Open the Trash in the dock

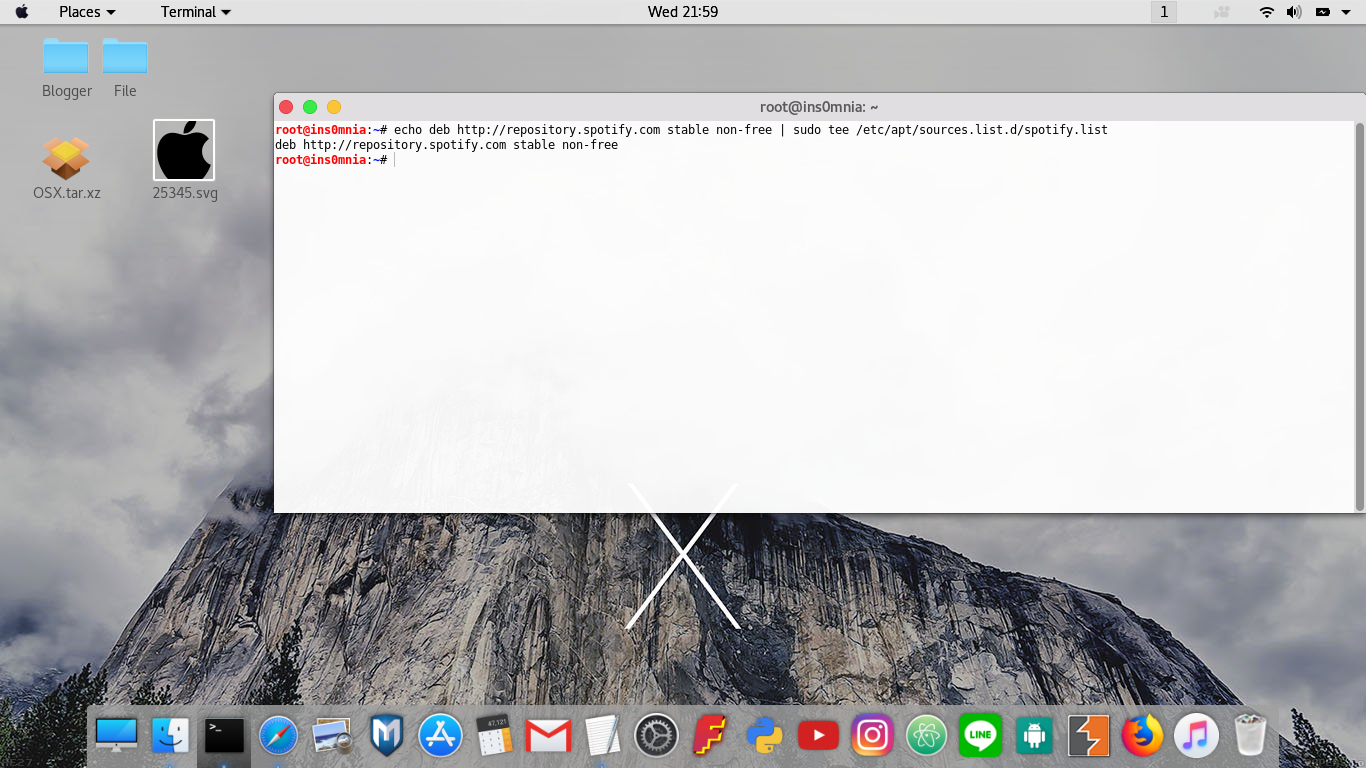coord(1250,735)
